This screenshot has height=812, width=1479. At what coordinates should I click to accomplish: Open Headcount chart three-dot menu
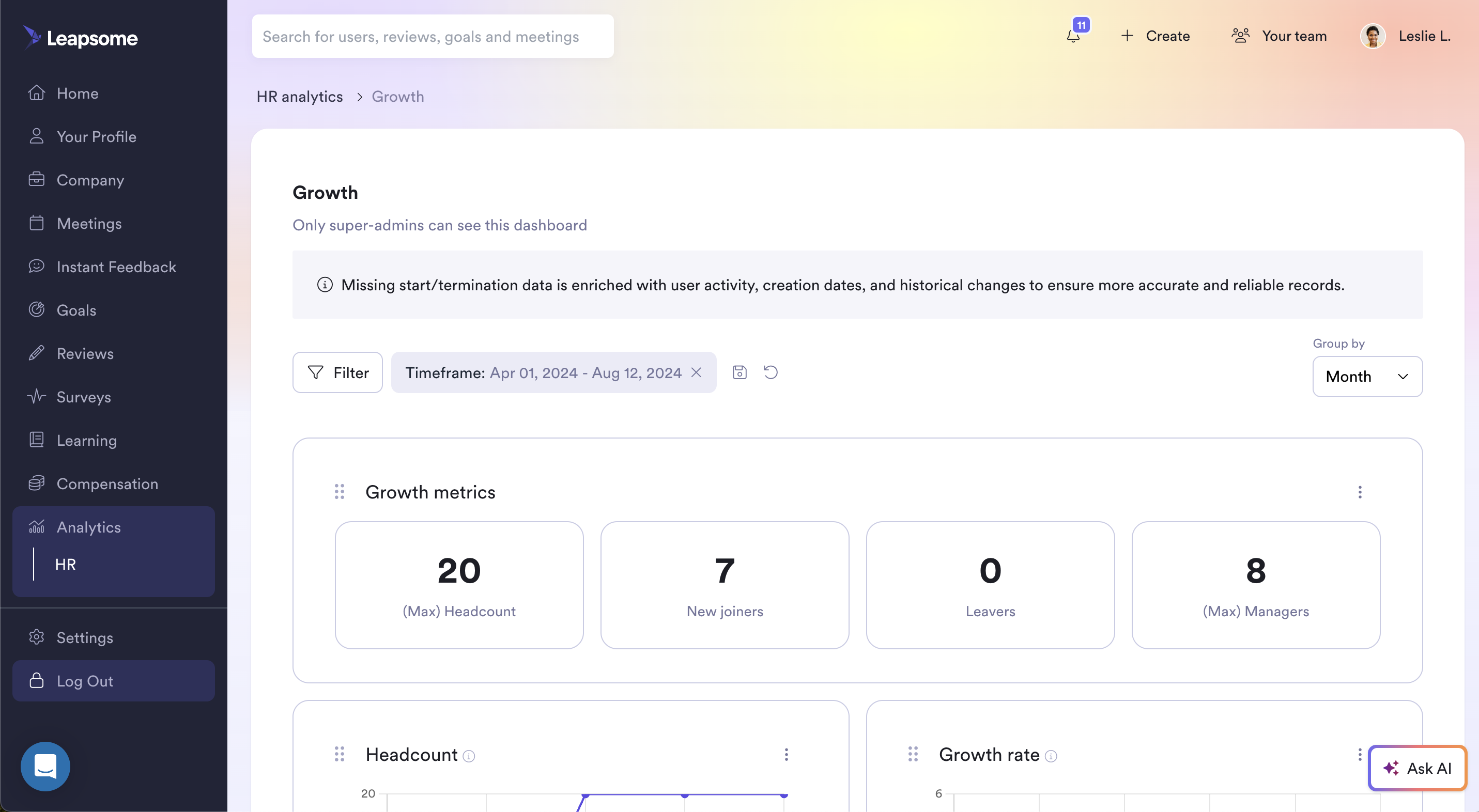[786, 754]
